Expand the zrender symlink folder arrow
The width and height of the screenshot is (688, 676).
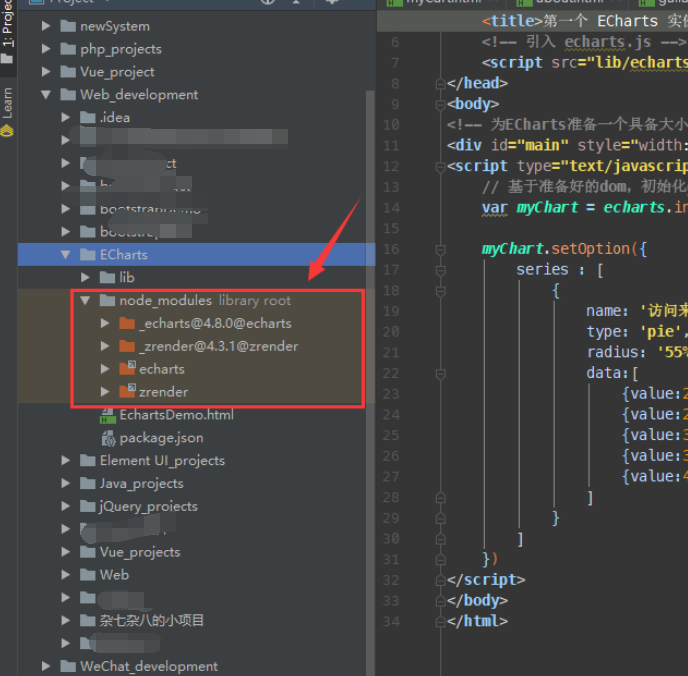tap(105, 392)
